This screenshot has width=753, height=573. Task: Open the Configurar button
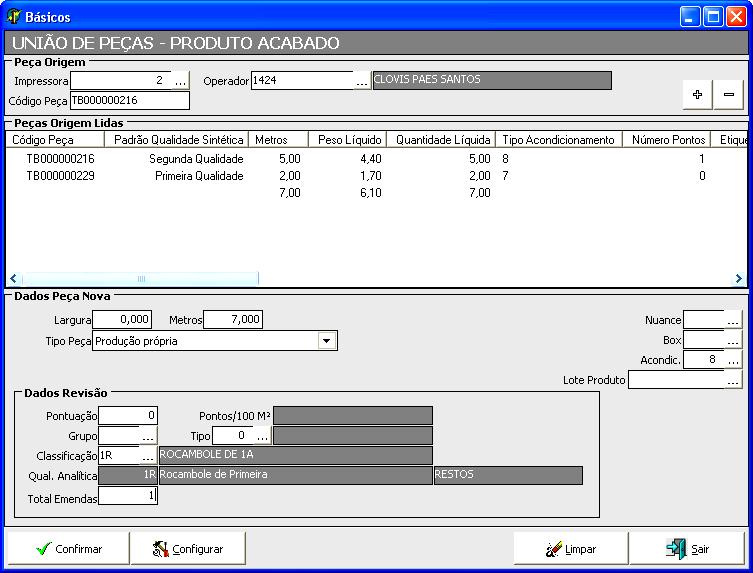[x=187, y=549]
